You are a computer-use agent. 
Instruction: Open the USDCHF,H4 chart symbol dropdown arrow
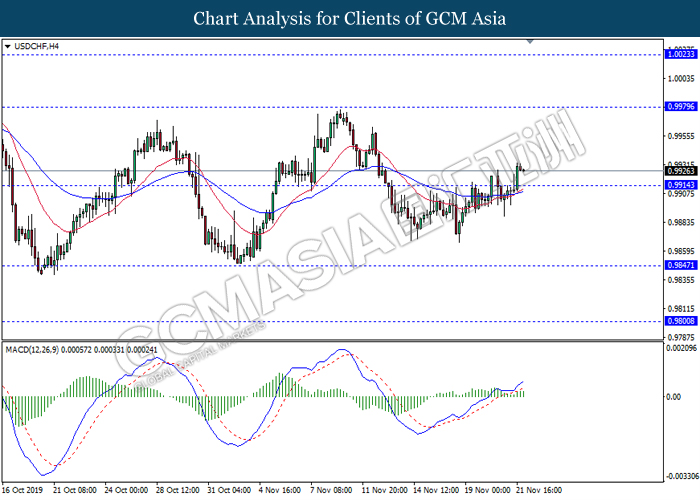tap(7, 46)
